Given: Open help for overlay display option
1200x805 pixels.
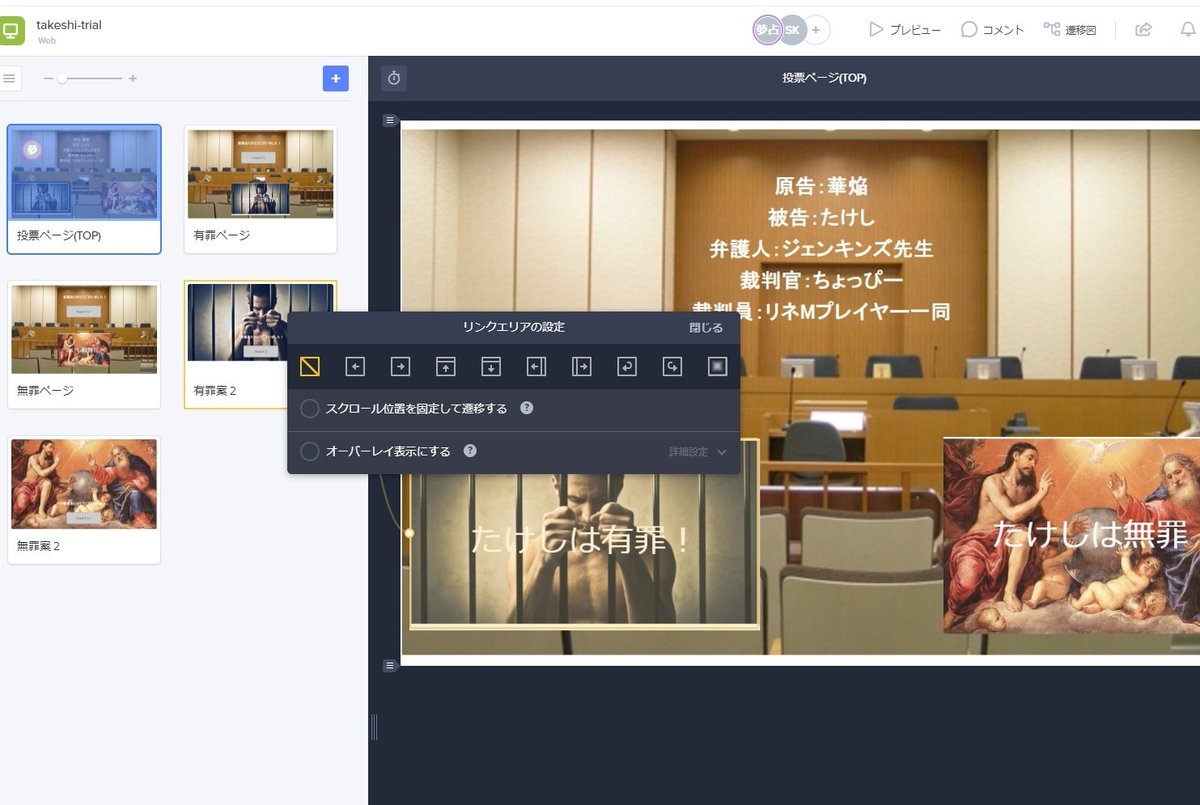Looking at the screenshot, I should click(x=470, y=451).
